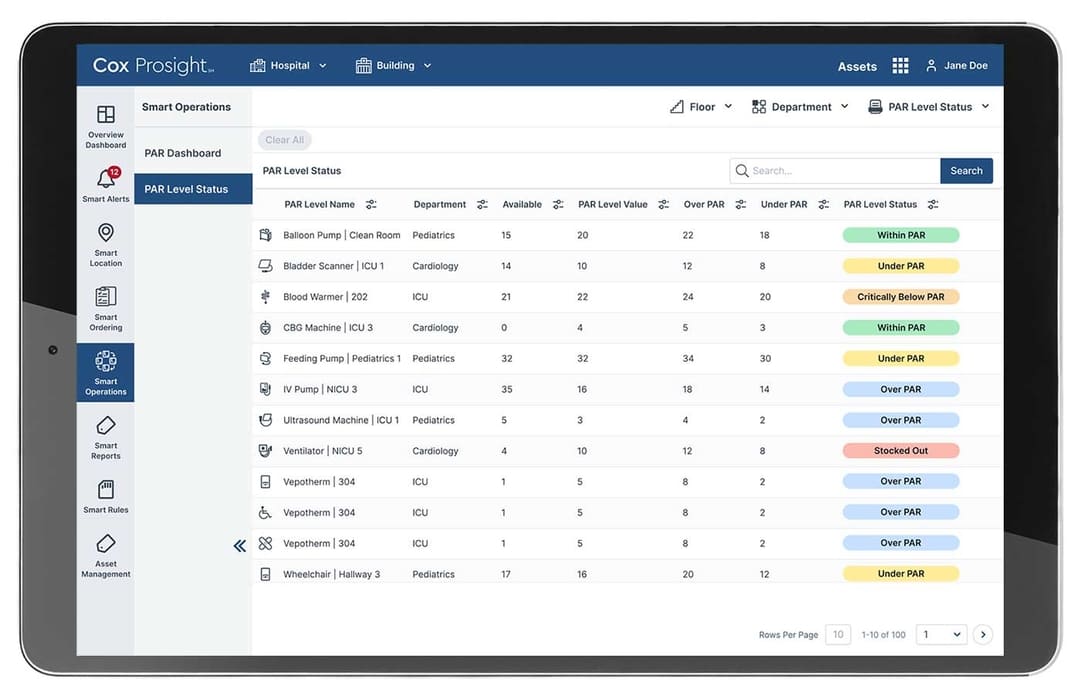1080x695 pixels.
Task: Switch to PAR Dashboard tab
Action: pyautogui.click(x=183, y=153)
